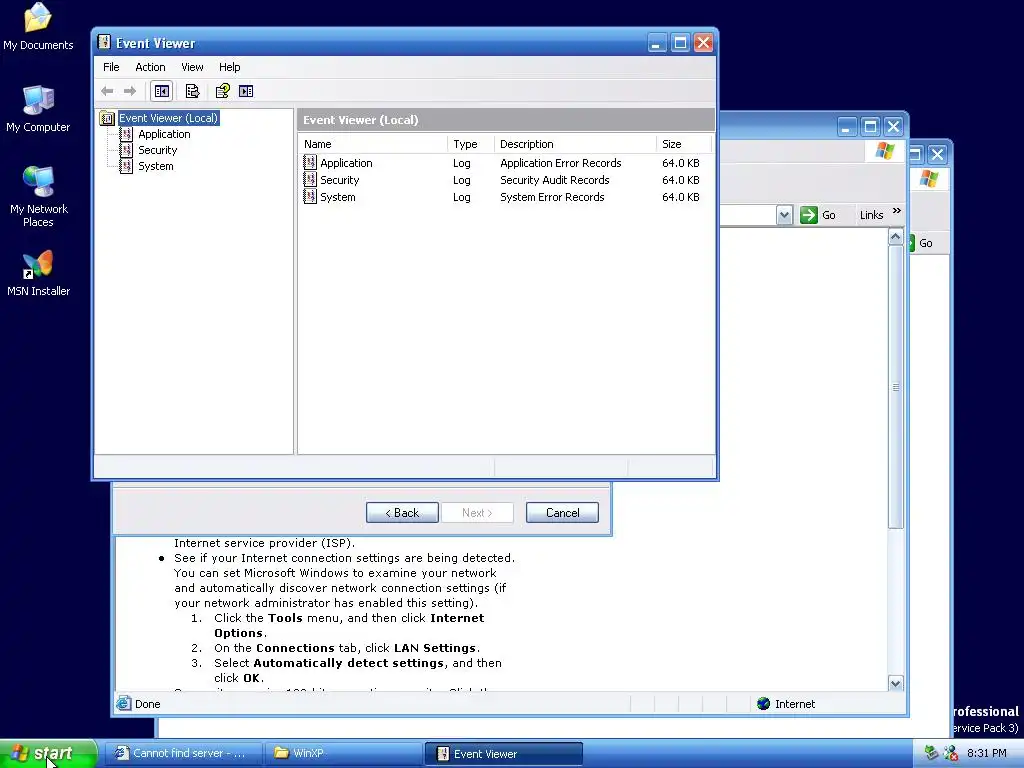Viewport: 1024px width, 768px height.
Task: Click the Event Viewer taskbar button
Action: tap(504, 754)
